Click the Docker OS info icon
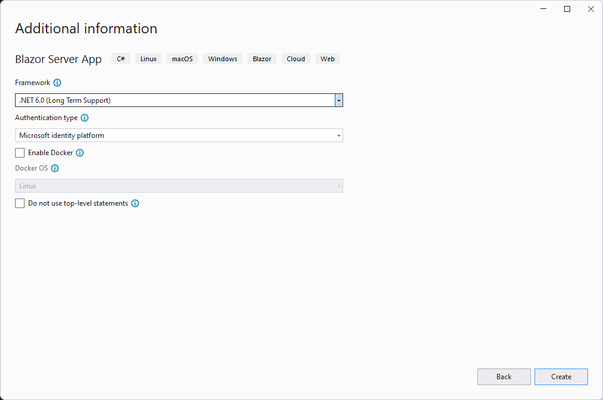 click(55, 168)
